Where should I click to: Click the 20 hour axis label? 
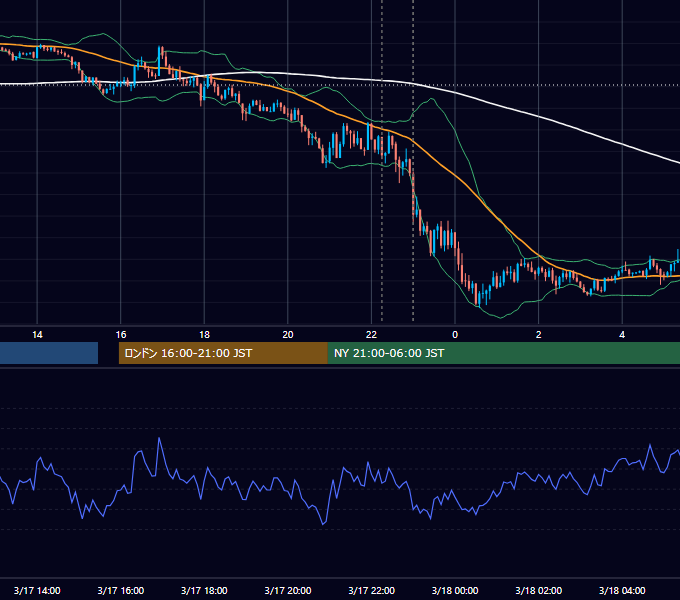pyautogui.click(x=288, y=335)
